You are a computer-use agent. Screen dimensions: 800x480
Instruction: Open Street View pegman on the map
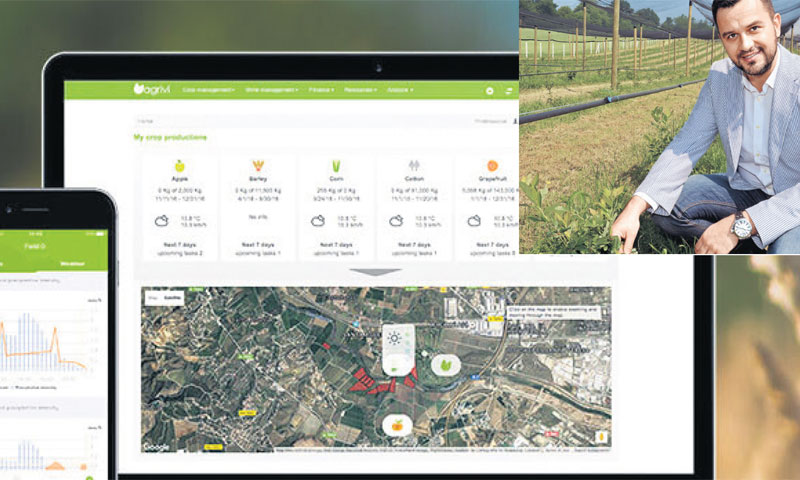tap(601, 437)
